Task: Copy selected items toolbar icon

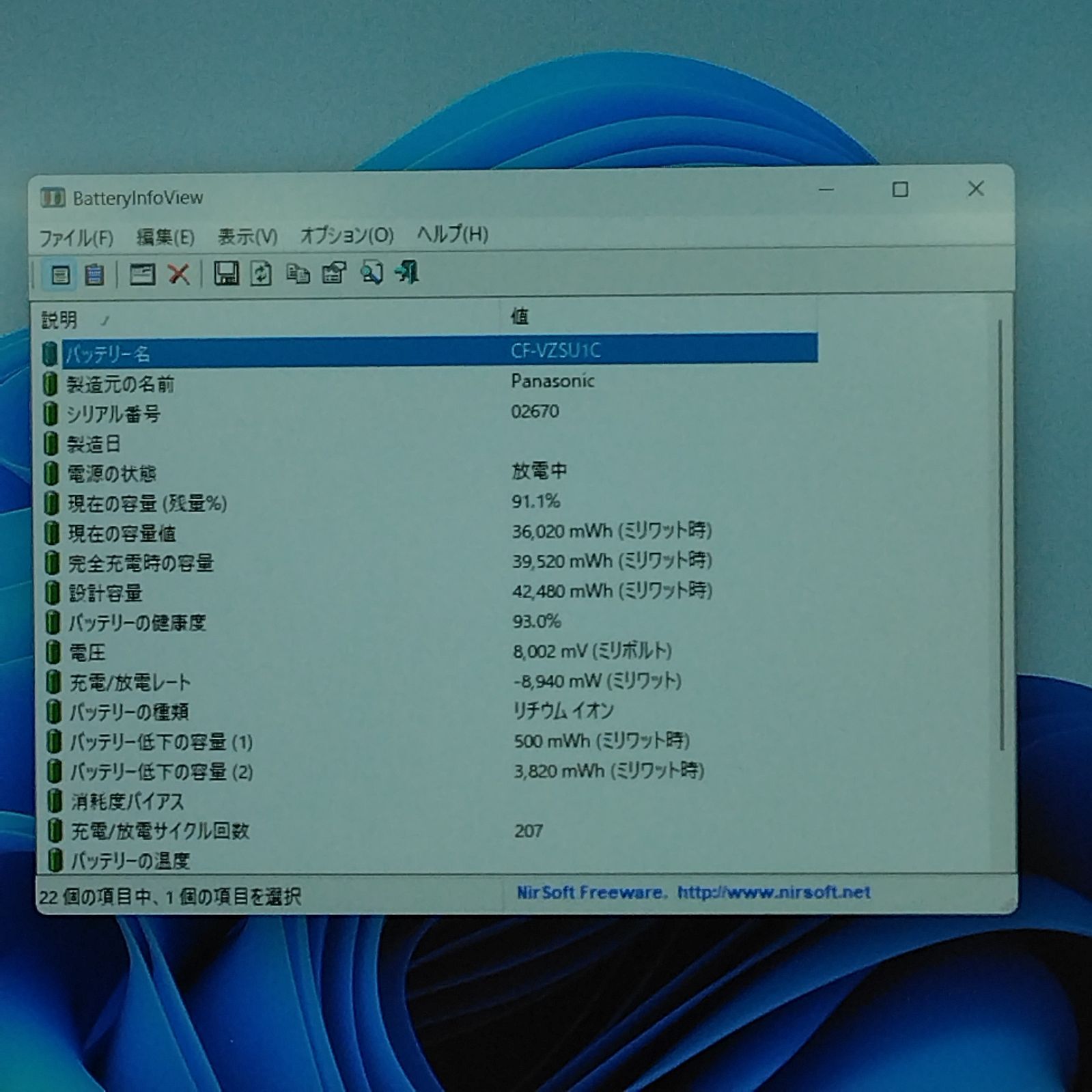Action: (x=298, y=274)
